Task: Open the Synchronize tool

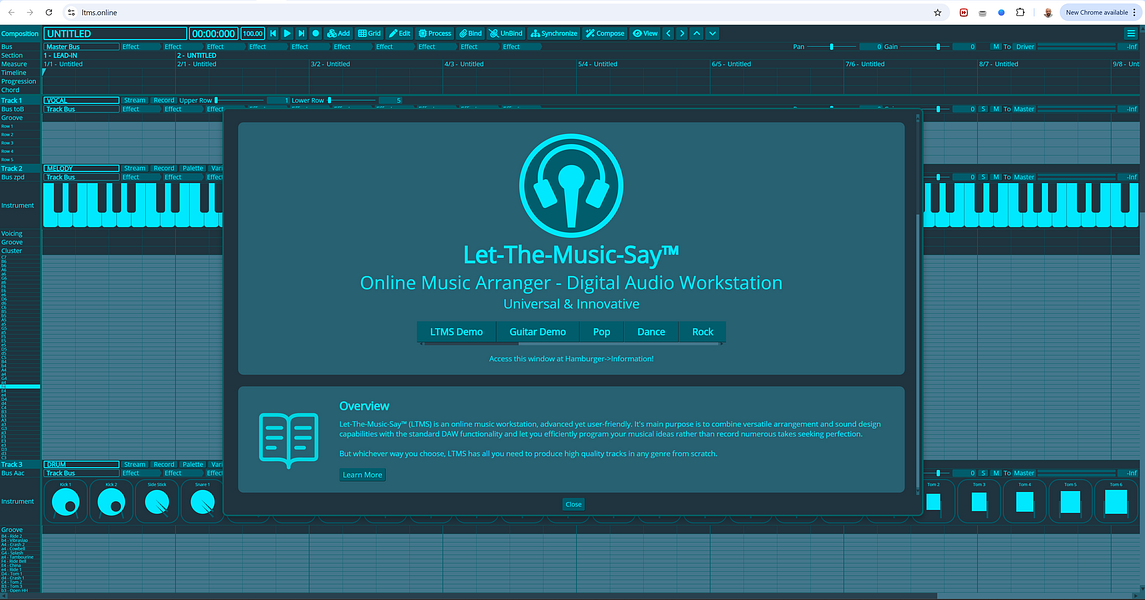Action: 554,34
